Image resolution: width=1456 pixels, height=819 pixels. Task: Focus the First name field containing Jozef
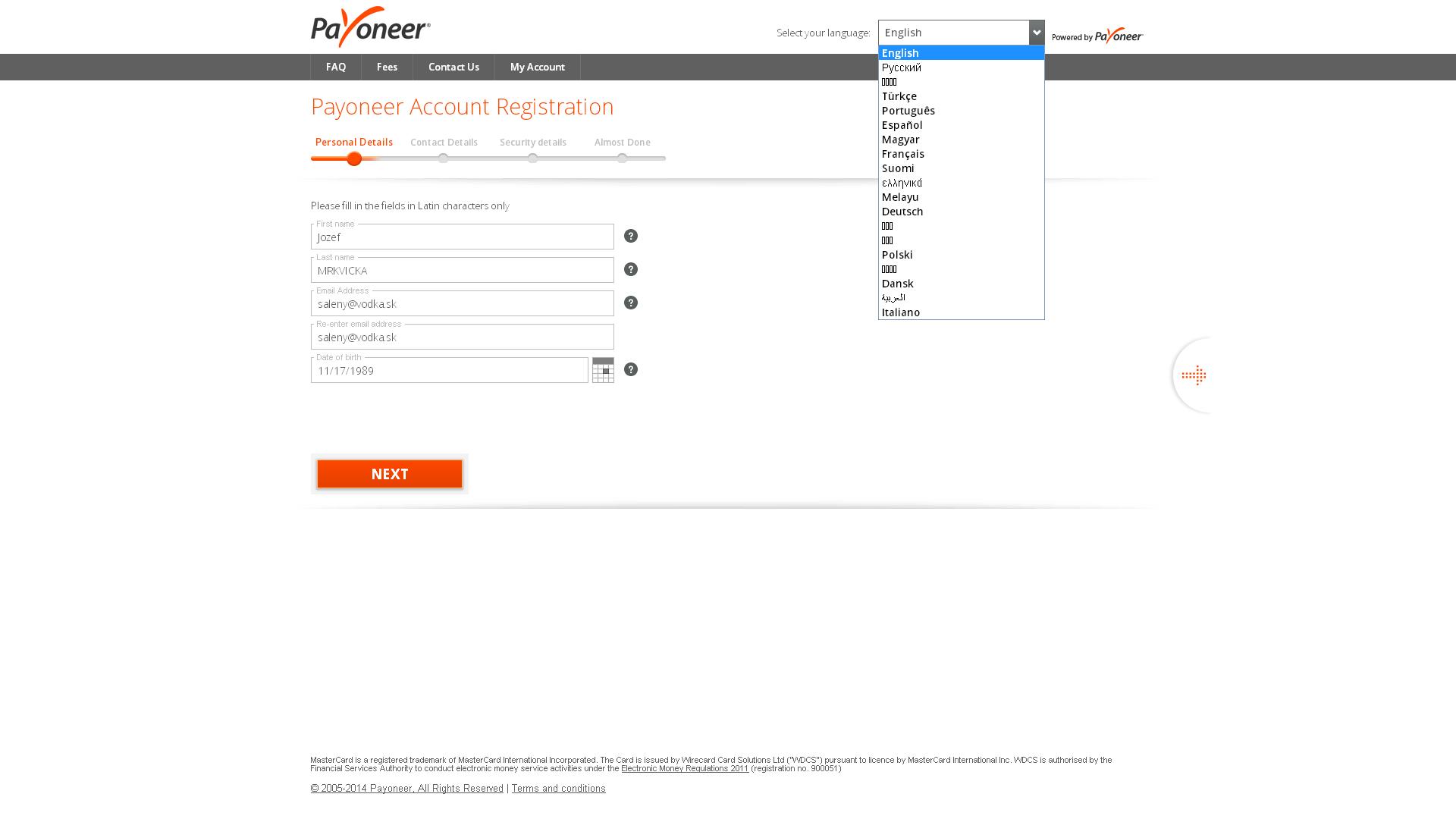(463, 237)
